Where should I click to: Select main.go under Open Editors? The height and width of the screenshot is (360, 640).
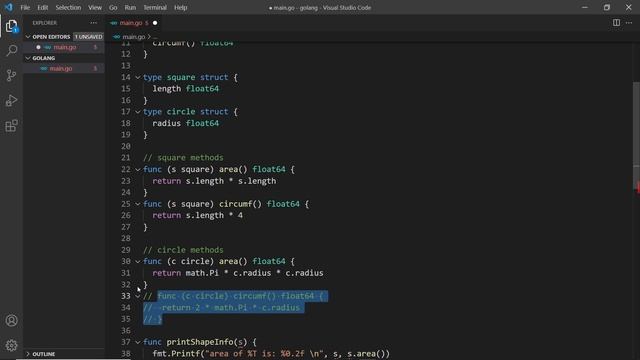(64, 47)
